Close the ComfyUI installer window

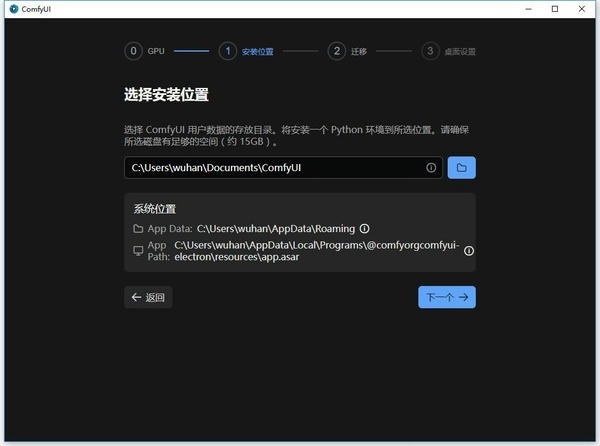[582, 9]
